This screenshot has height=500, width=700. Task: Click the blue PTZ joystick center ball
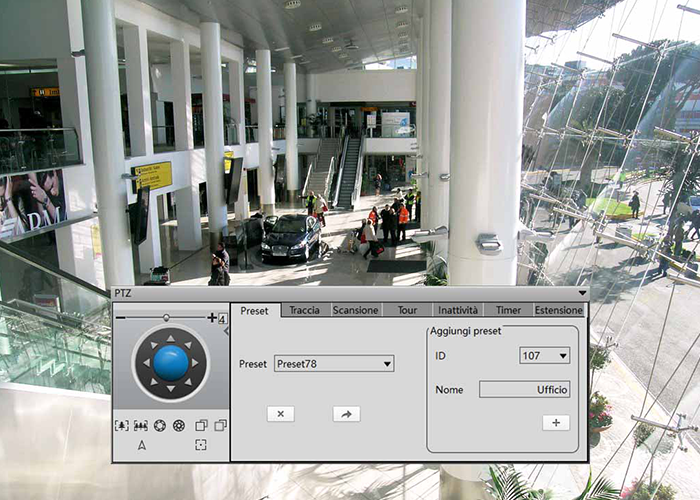pos(171,363)
